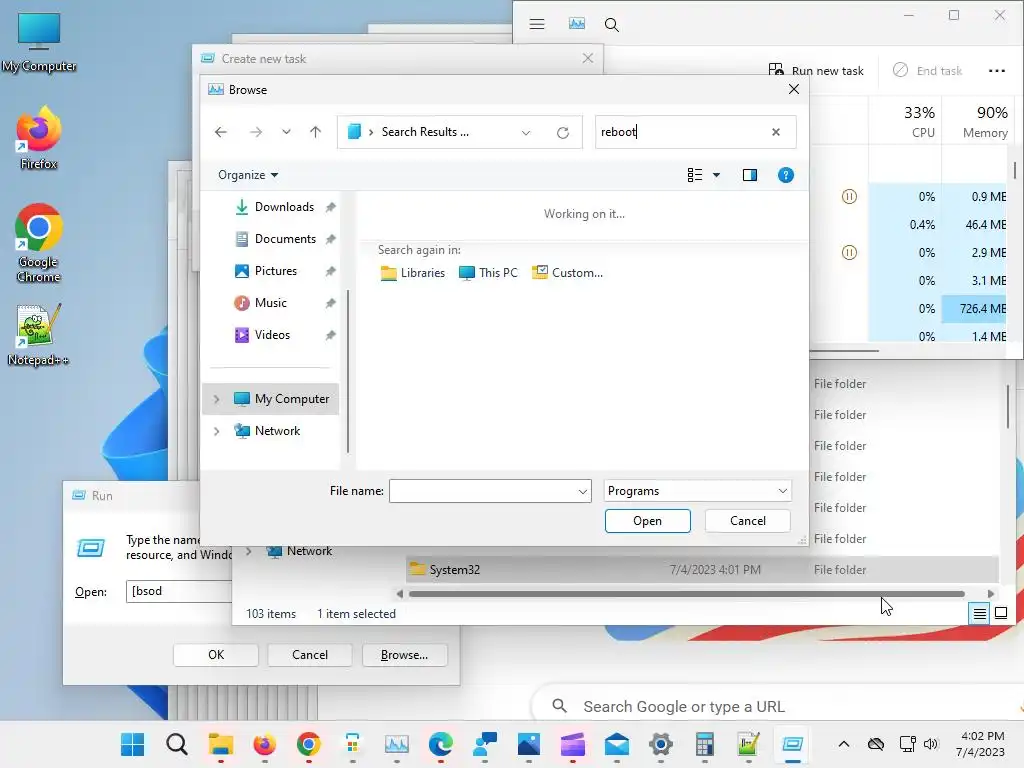1024x768 pixels.
Task: Search again in Libraries
Action: pyautogui.click(x=413, y=273)
